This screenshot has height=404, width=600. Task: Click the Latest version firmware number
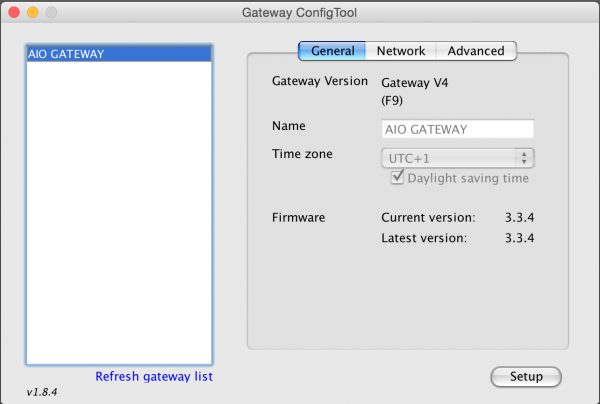click(518, 238)
